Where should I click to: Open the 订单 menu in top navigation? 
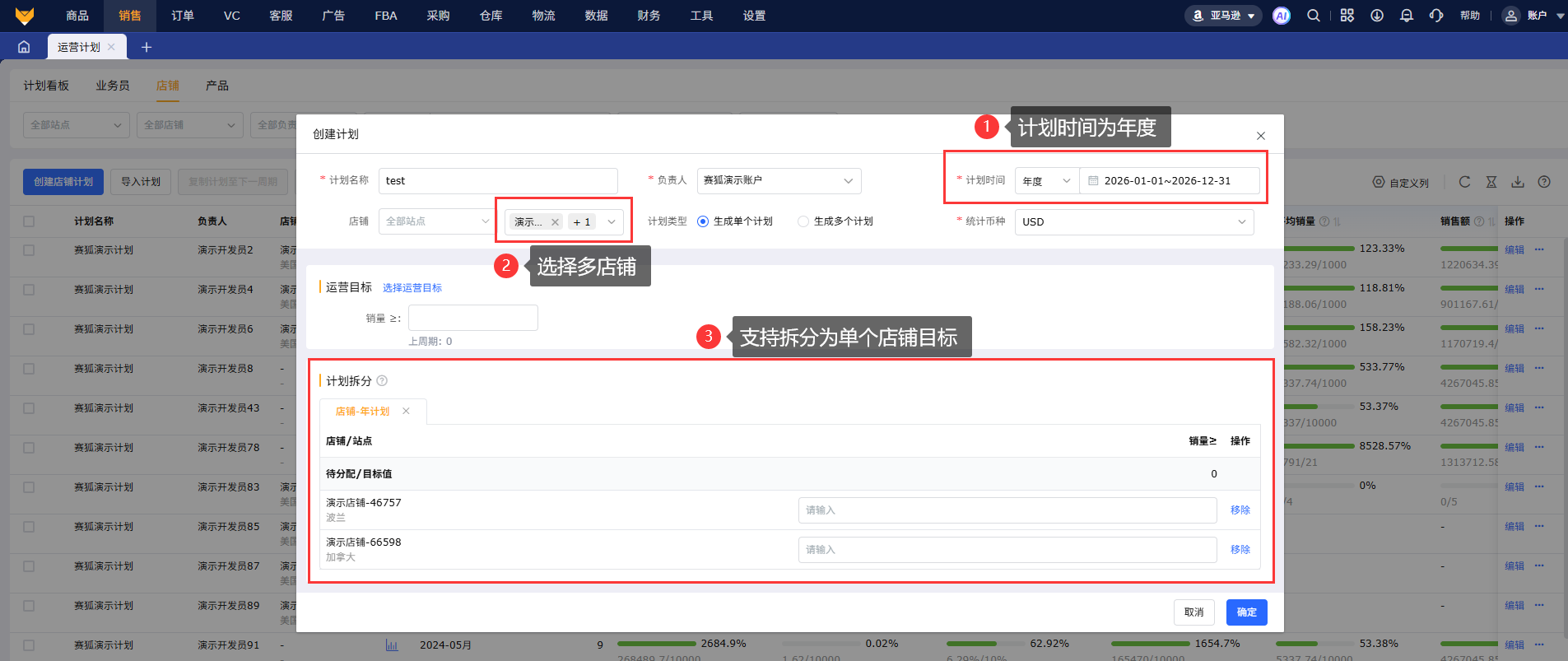(x=183, y=16)
